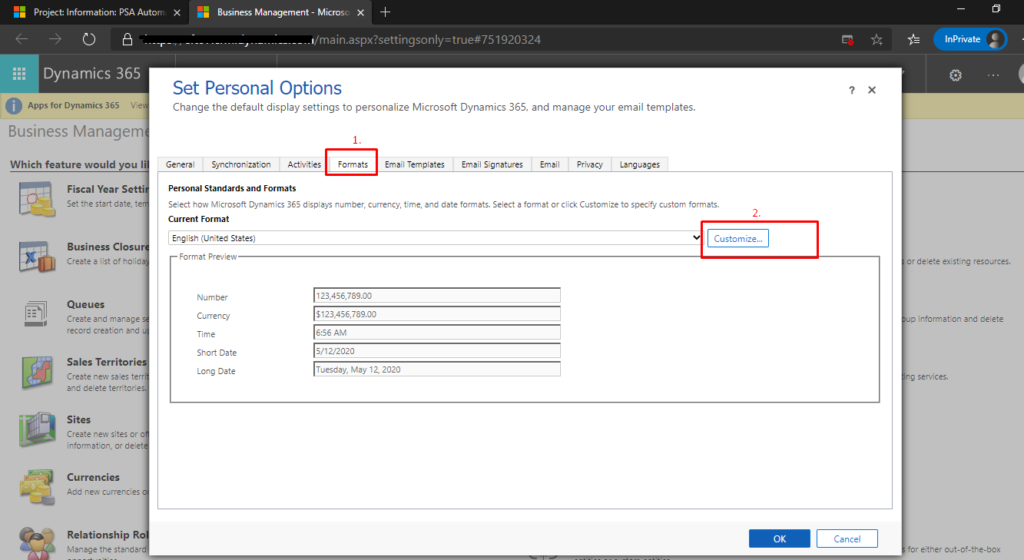This screenshot has height=560, width=1024.
Task: Expand the Current Format dropdown
Action: click(x=435, y=238)
